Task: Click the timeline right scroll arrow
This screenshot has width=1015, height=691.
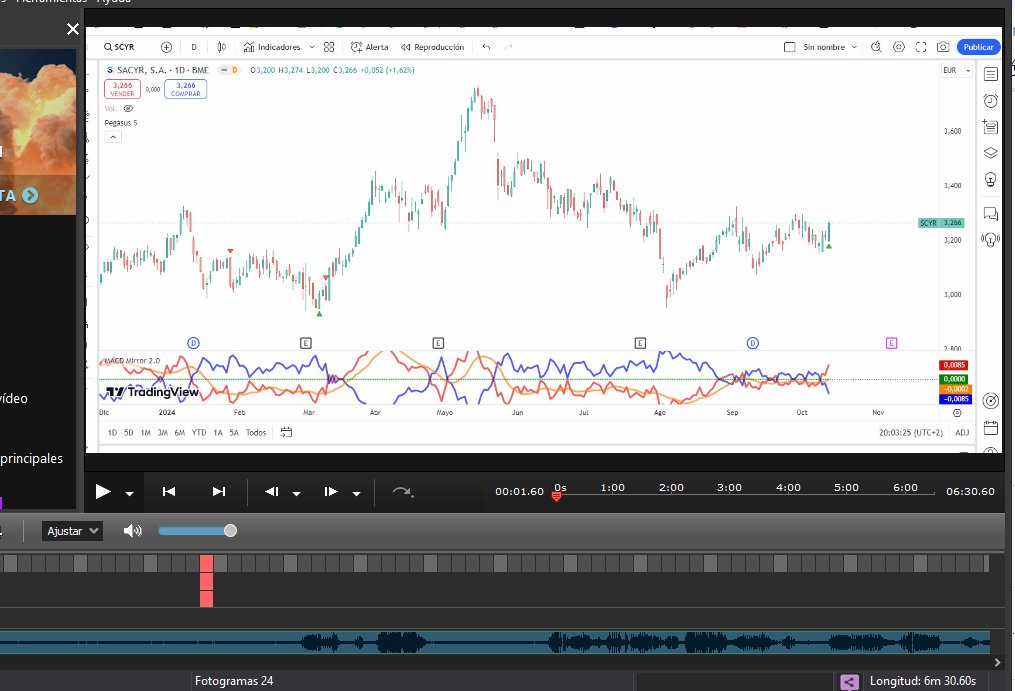Action: (x=997, y=663)
